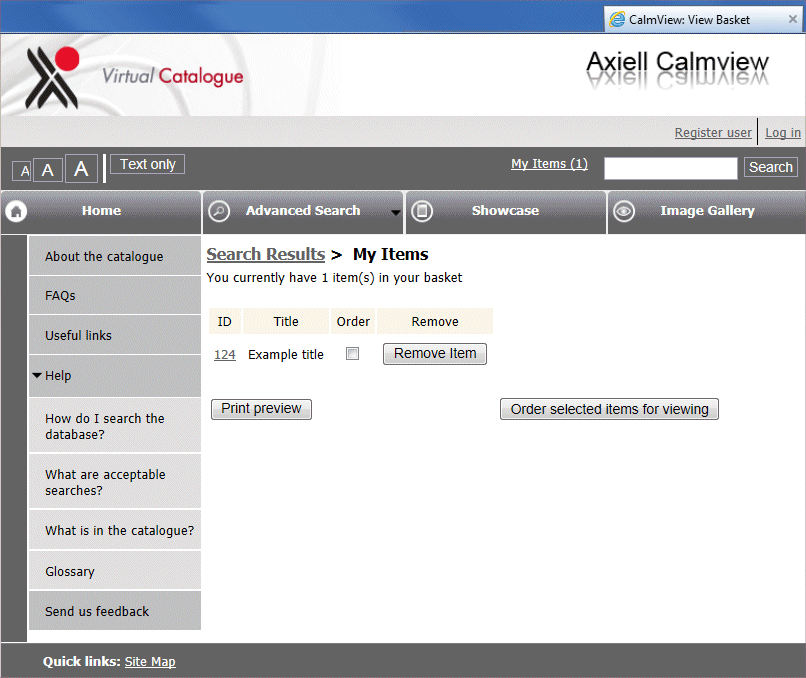Click the Print preview button
The width and height of the screenshot is (806, 678).
[261, 409]
